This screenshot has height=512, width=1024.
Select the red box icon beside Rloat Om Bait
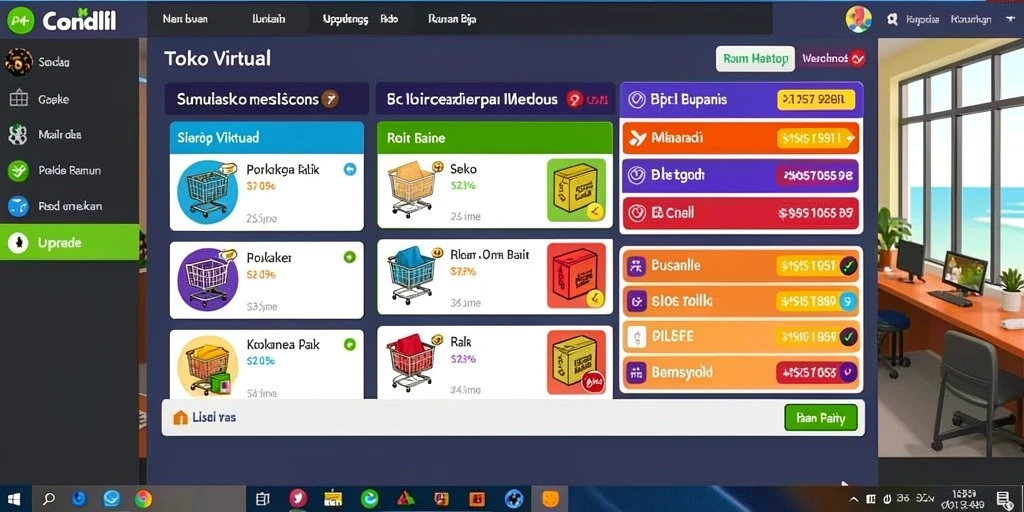pyautogui.click(x=575, y=276)
